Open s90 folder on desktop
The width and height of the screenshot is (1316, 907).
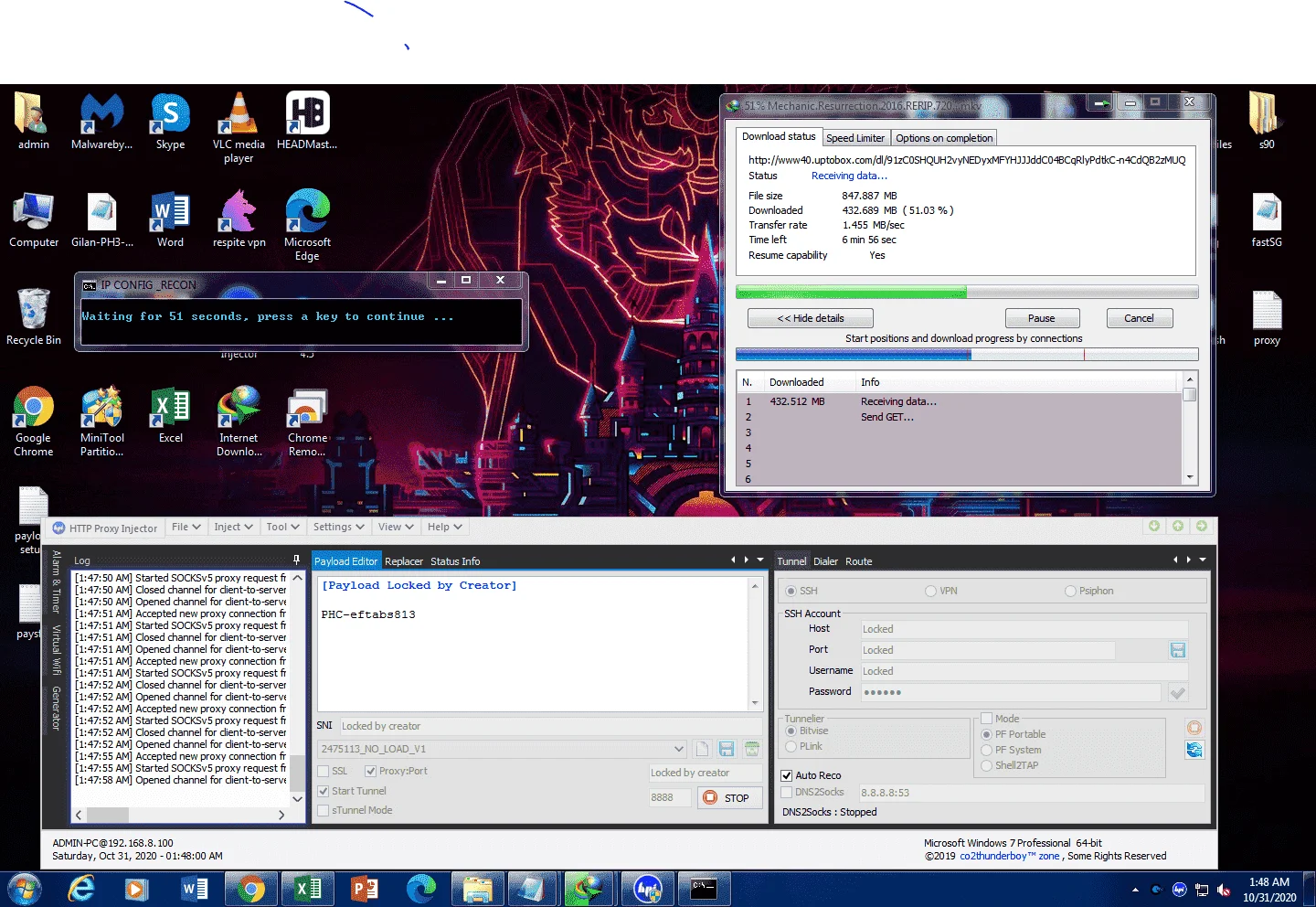pos(1267,121)
